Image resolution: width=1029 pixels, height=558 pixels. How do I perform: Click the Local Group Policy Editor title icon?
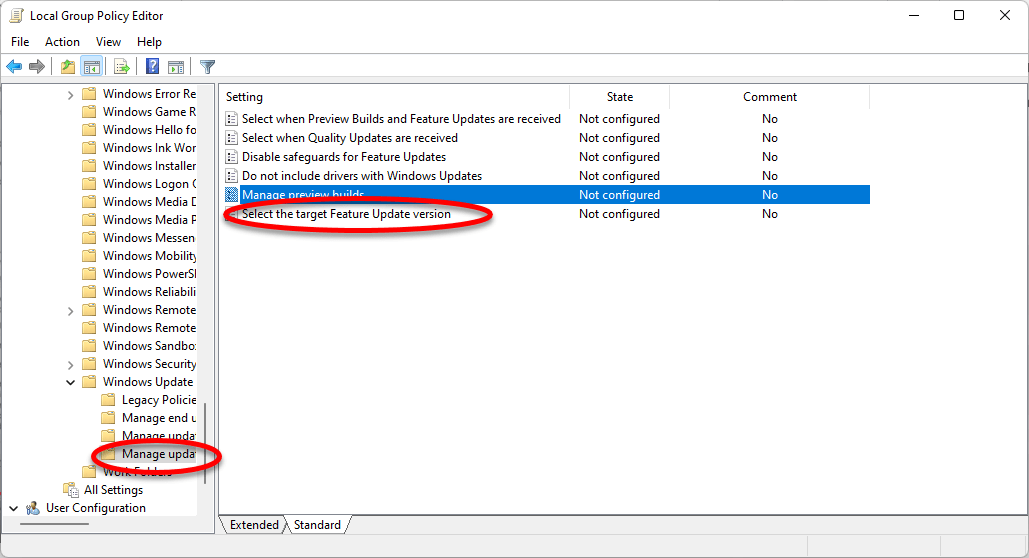tap(16, 16)
